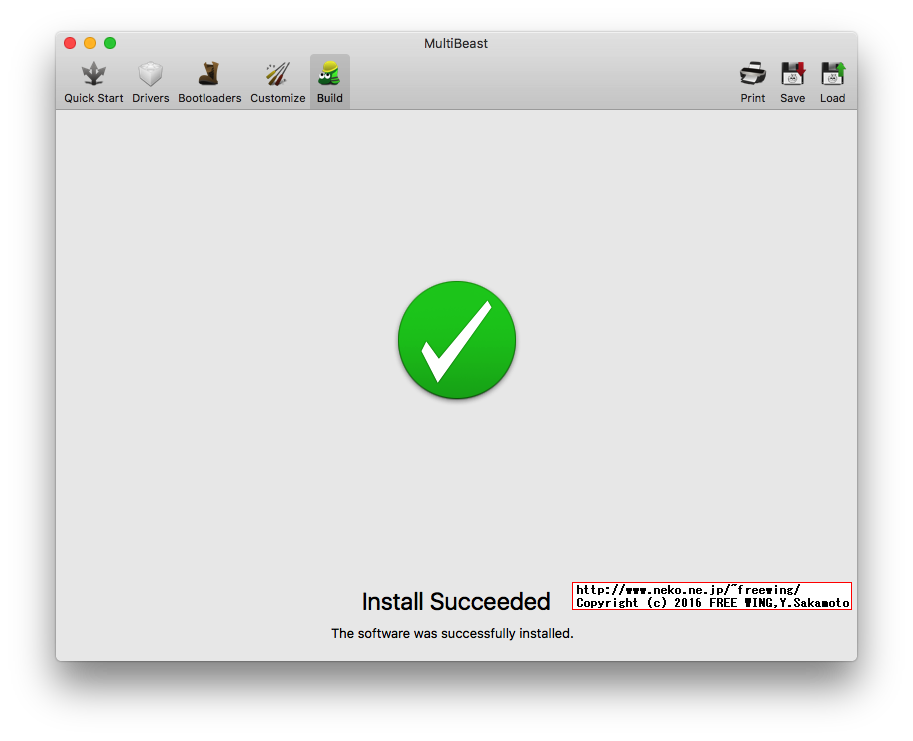
Task: Click the green success checkmark image
Action: click(457, 340)
